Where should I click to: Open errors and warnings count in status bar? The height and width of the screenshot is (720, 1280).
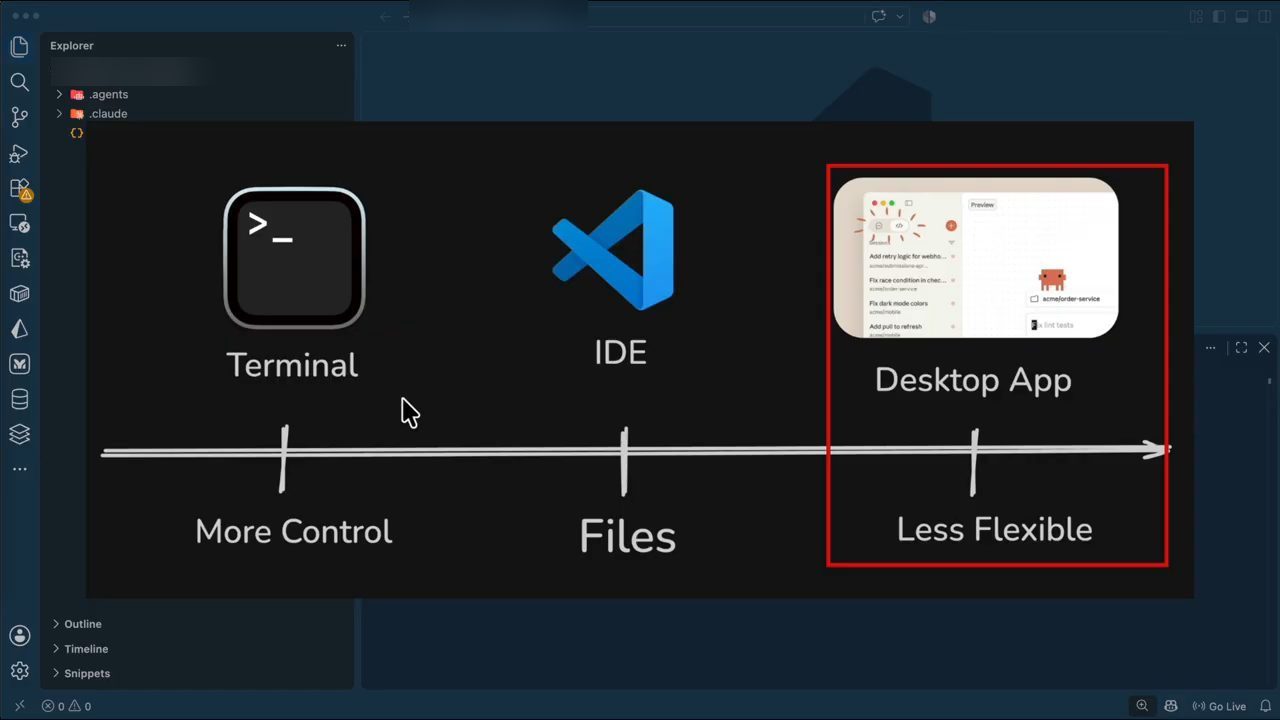66,706
